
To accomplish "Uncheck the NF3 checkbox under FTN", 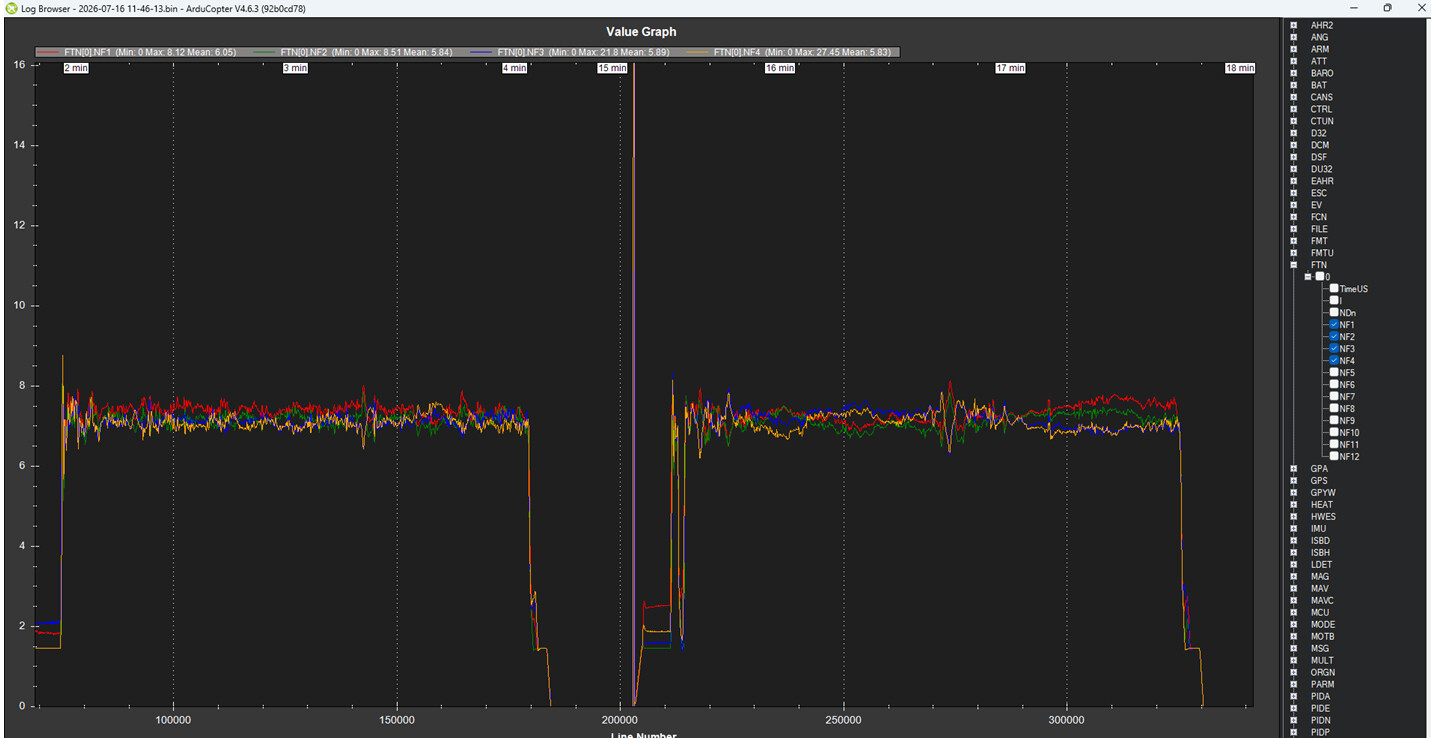I will click(x=1334, y=349).
